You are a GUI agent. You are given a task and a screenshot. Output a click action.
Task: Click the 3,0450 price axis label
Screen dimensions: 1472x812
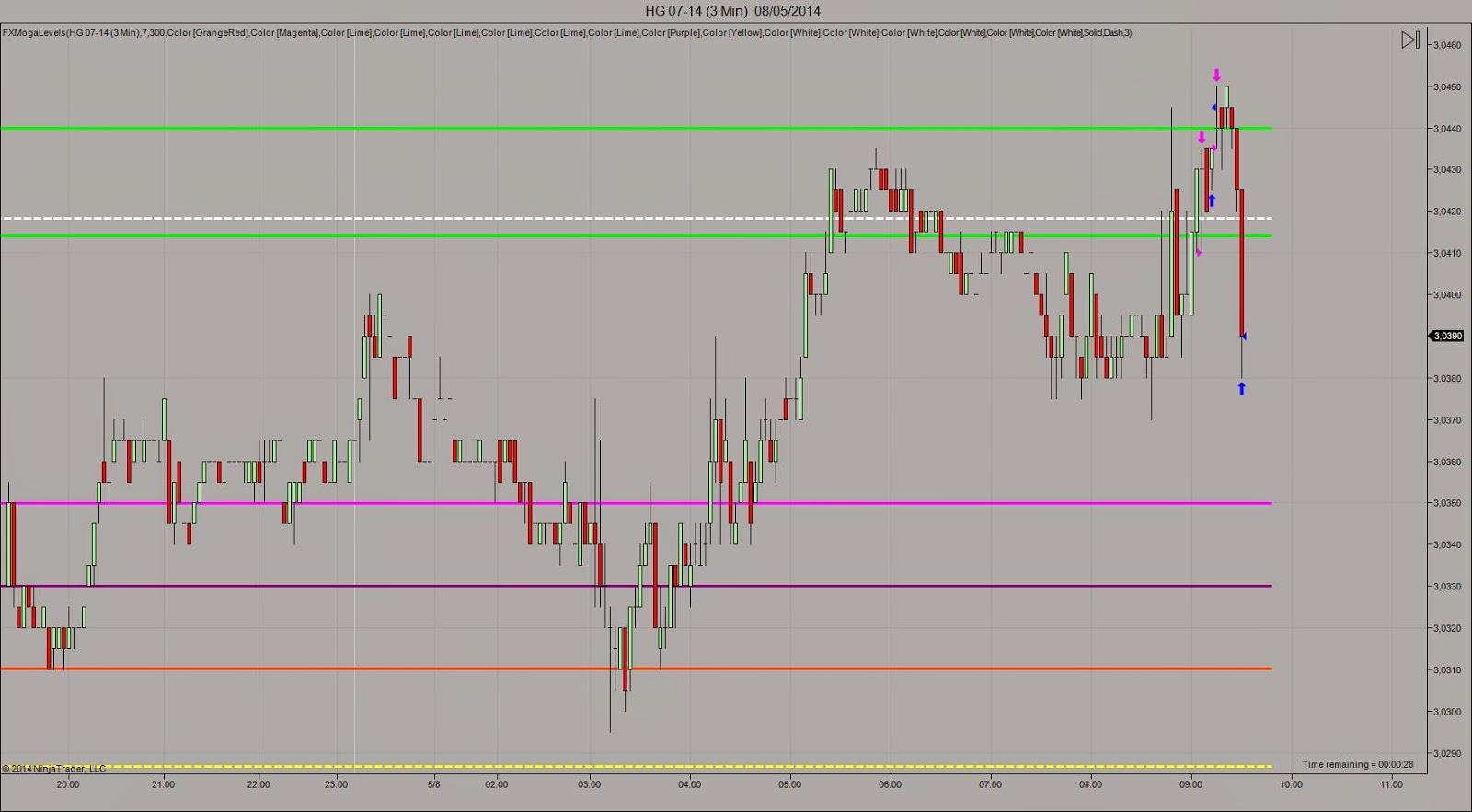click(1448, 87)
